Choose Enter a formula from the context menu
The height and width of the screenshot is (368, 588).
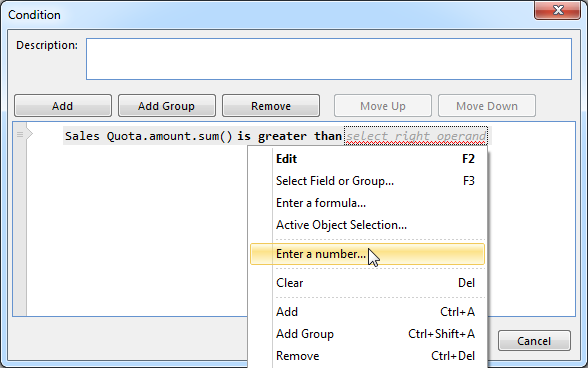[x=368, y=203]
